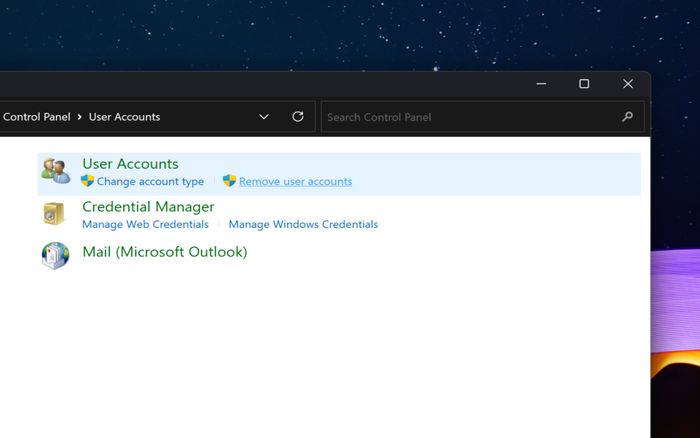Click Change account type link

[x=150, y=182]
